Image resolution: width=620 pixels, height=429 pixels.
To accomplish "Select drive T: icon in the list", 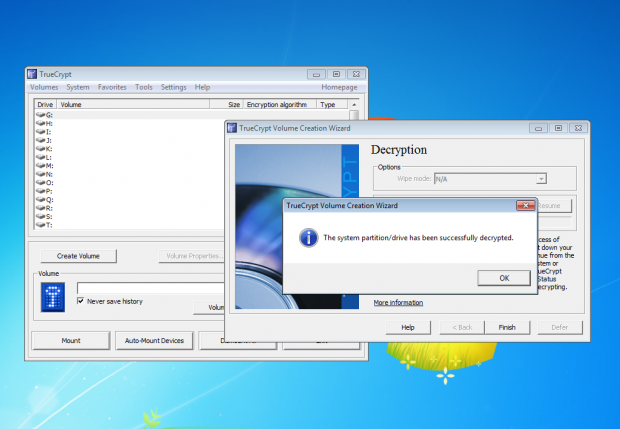I will (x=41, y=225).
